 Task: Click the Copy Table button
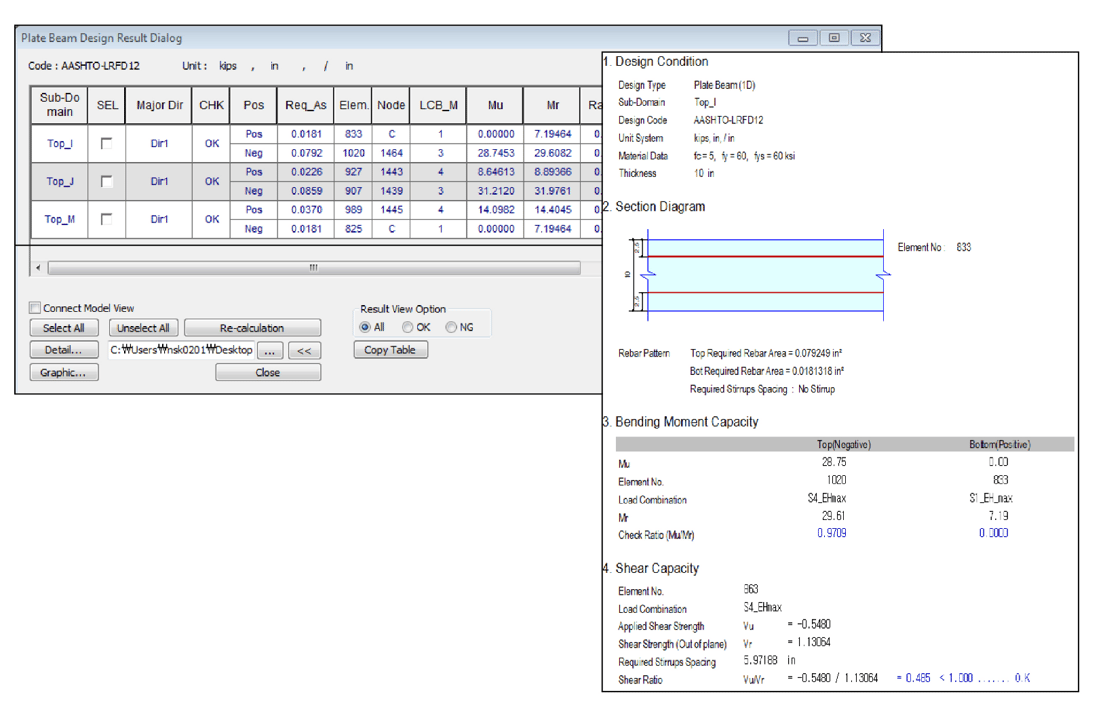pos(390,350)
